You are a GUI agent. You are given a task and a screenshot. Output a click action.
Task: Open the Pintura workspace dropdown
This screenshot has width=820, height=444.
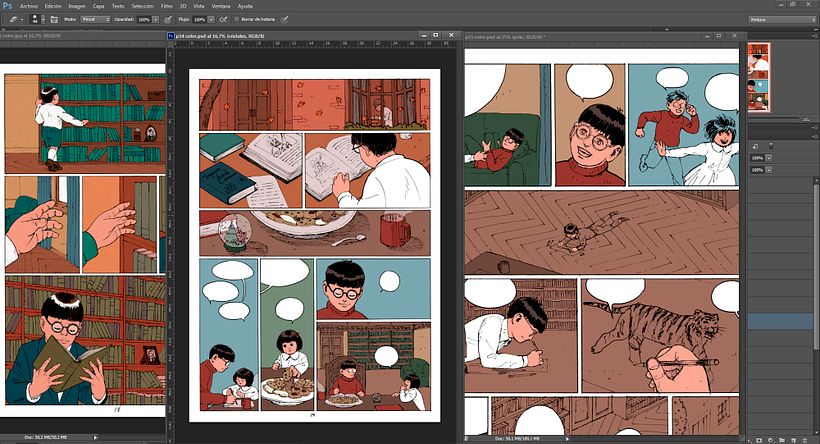point(782,19)
